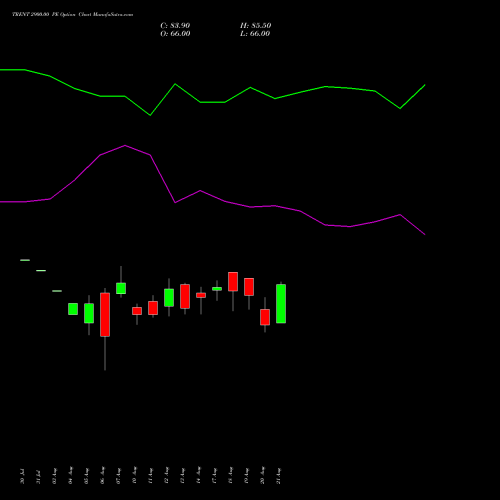This screenshot has height=500, width=500.
Task: Click the "31 Jul" date axis label
Action: point(38,476)
